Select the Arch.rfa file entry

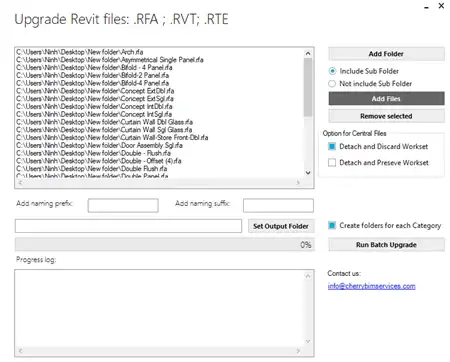click(x=80, y=52)
